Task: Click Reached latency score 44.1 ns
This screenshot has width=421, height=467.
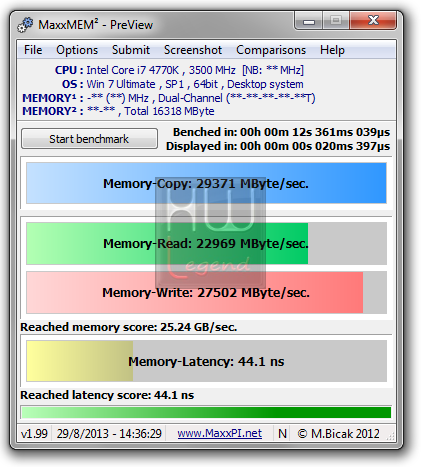Action: coord(107,395)
